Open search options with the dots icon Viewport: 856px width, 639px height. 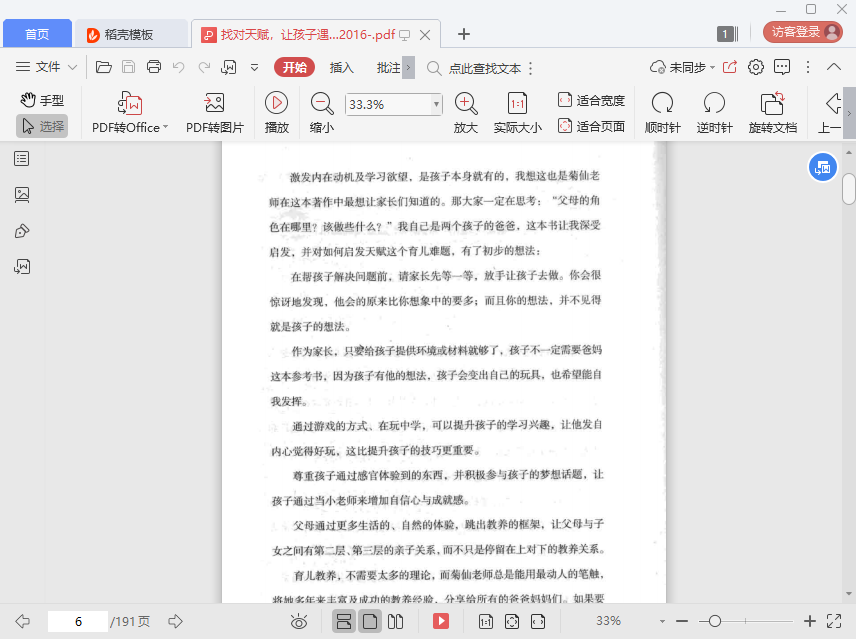[x=531, y=68]
